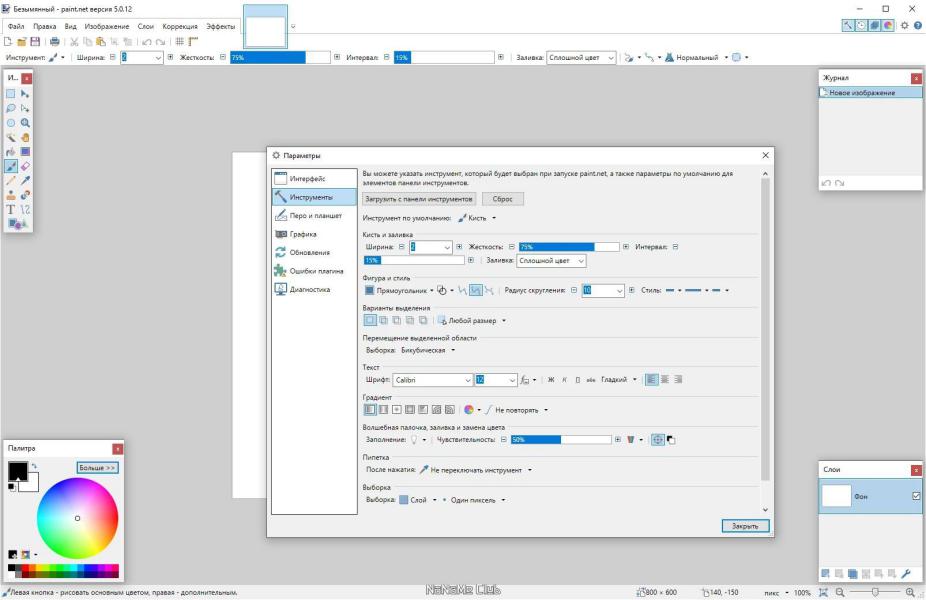The image size is (926, 600).
Task: Switch to Обновления settings section
Action: pyautogui.click(x=314, y=252)
